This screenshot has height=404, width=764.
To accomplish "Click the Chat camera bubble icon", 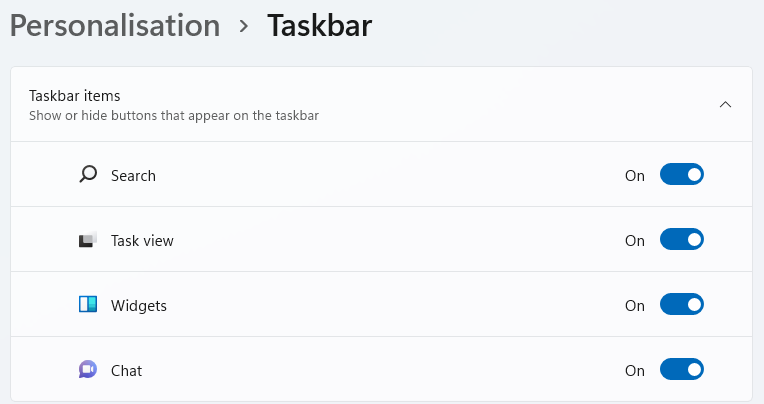I will (88, 370).
